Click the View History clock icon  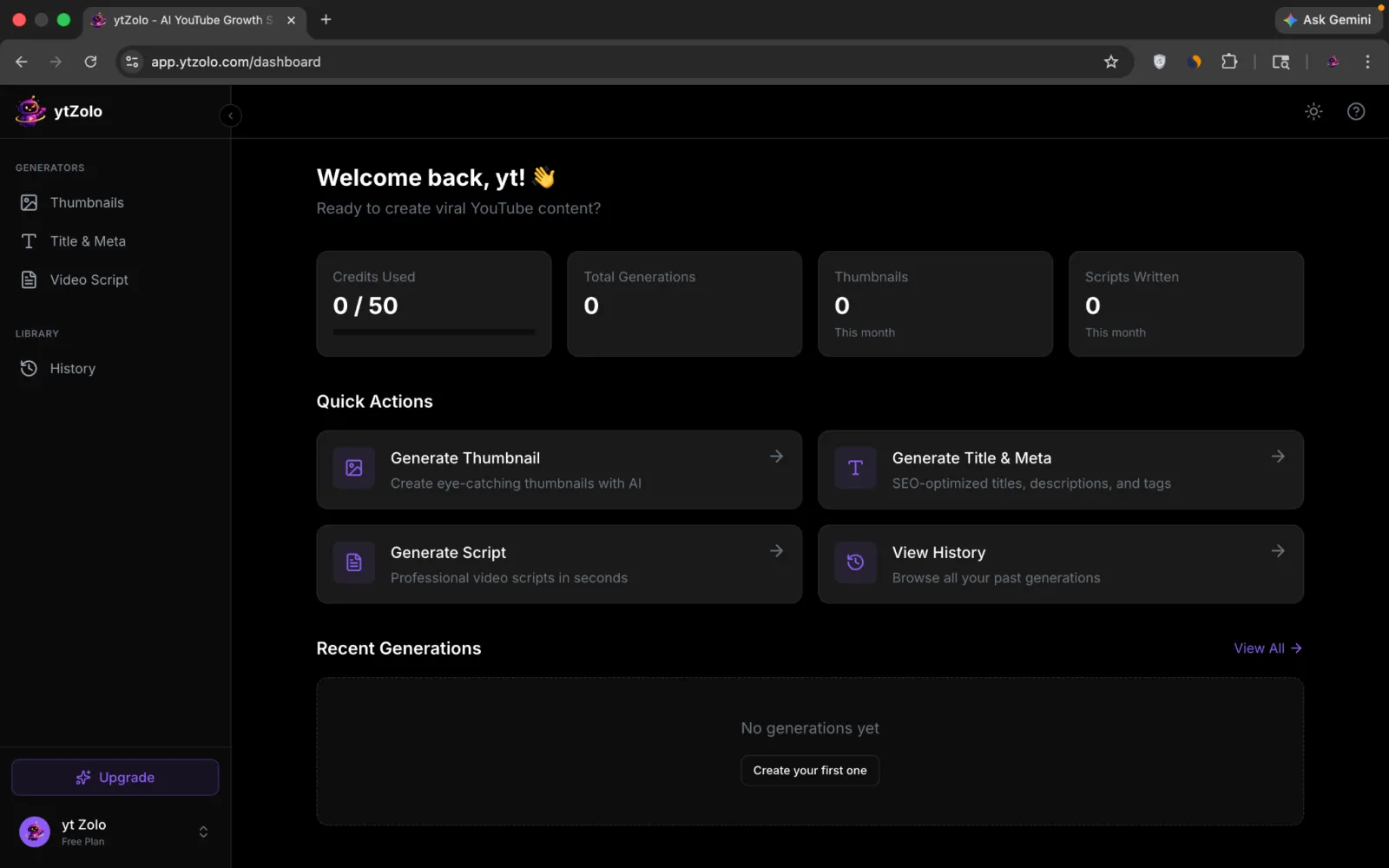tap(855, 562)
